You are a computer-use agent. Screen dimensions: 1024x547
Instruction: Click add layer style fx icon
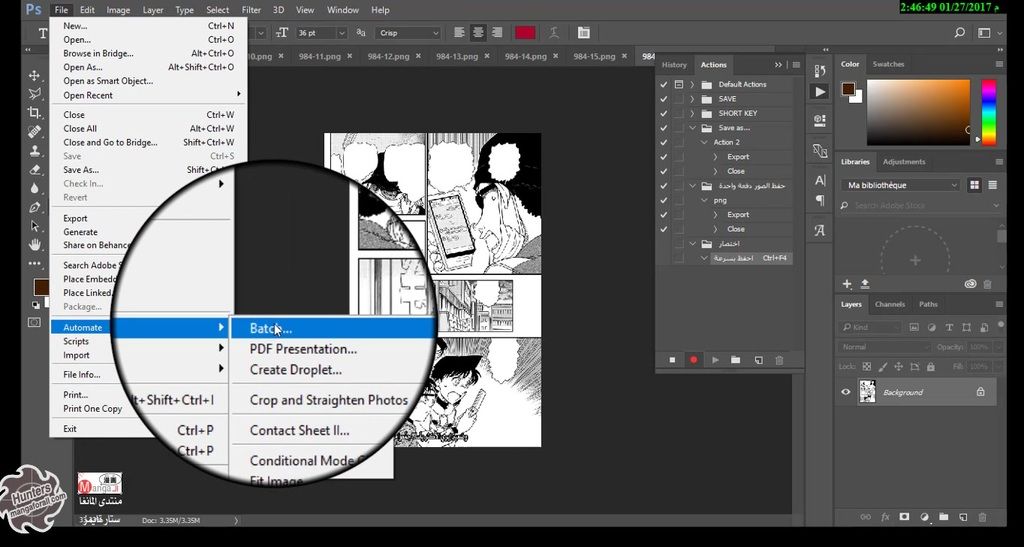point(885,517)
